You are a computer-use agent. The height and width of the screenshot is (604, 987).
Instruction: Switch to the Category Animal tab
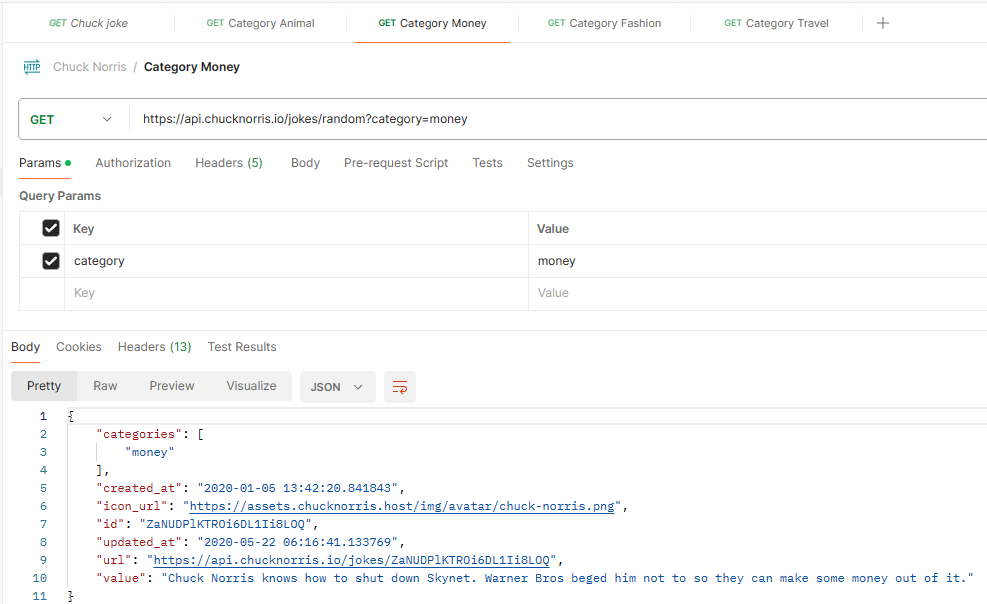point(260,23)
